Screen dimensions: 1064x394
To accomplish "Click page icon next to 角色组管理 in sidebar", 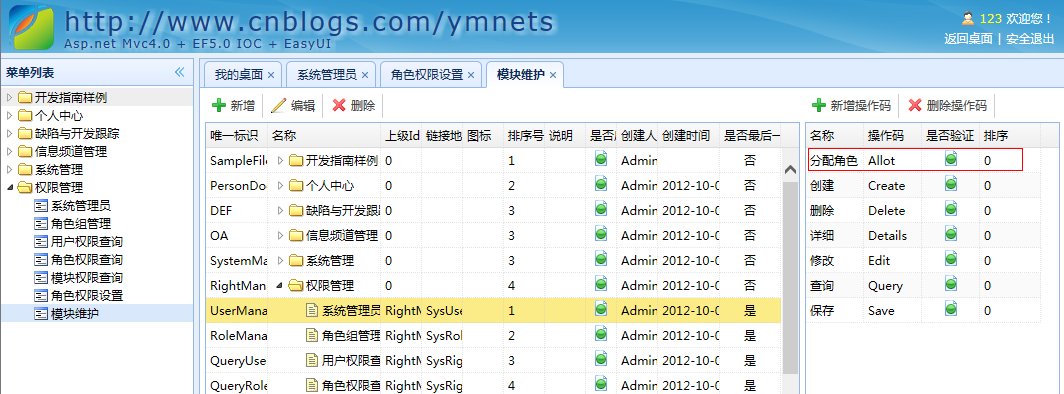I will tap(41, 224).
